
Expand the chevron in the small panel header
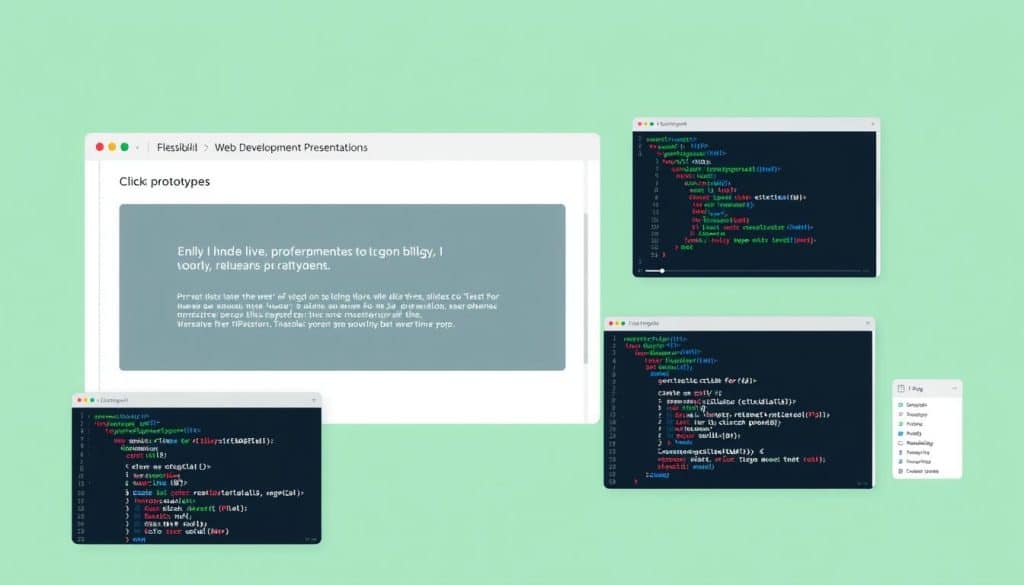pyautogui.click(x=954, y=388)
